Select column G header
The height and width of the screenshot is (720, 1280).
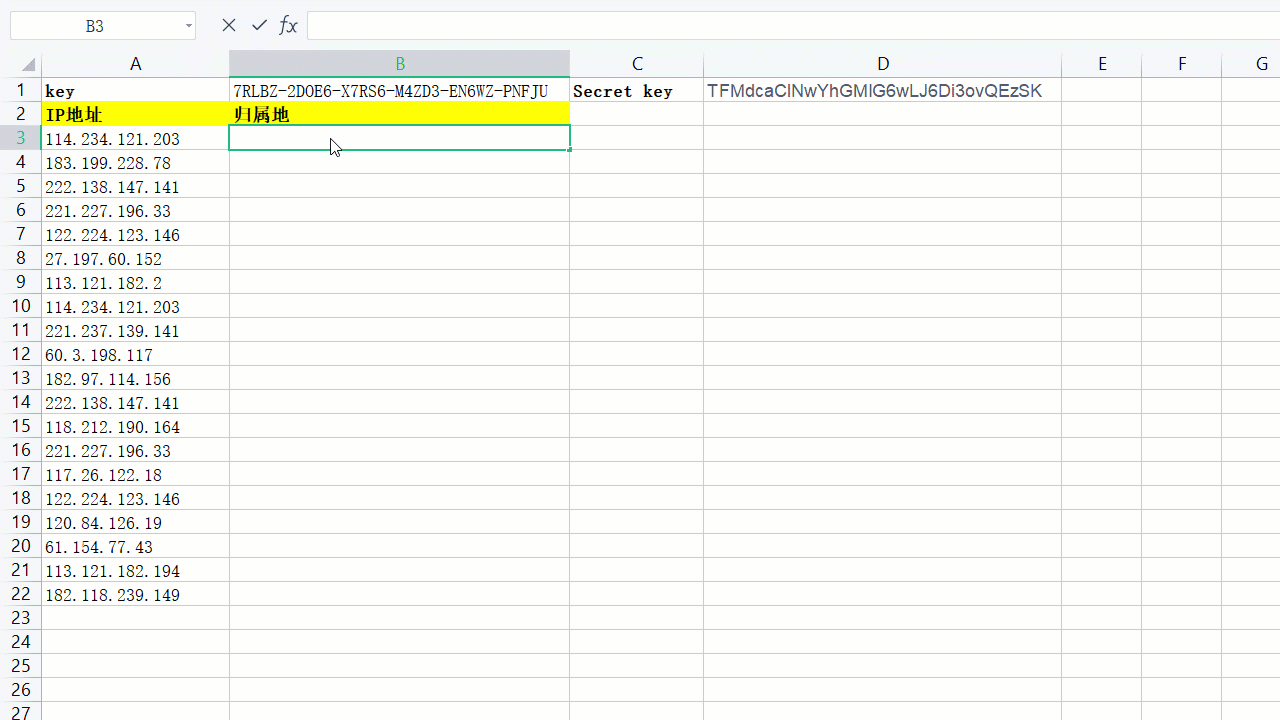pos(1251,64)
